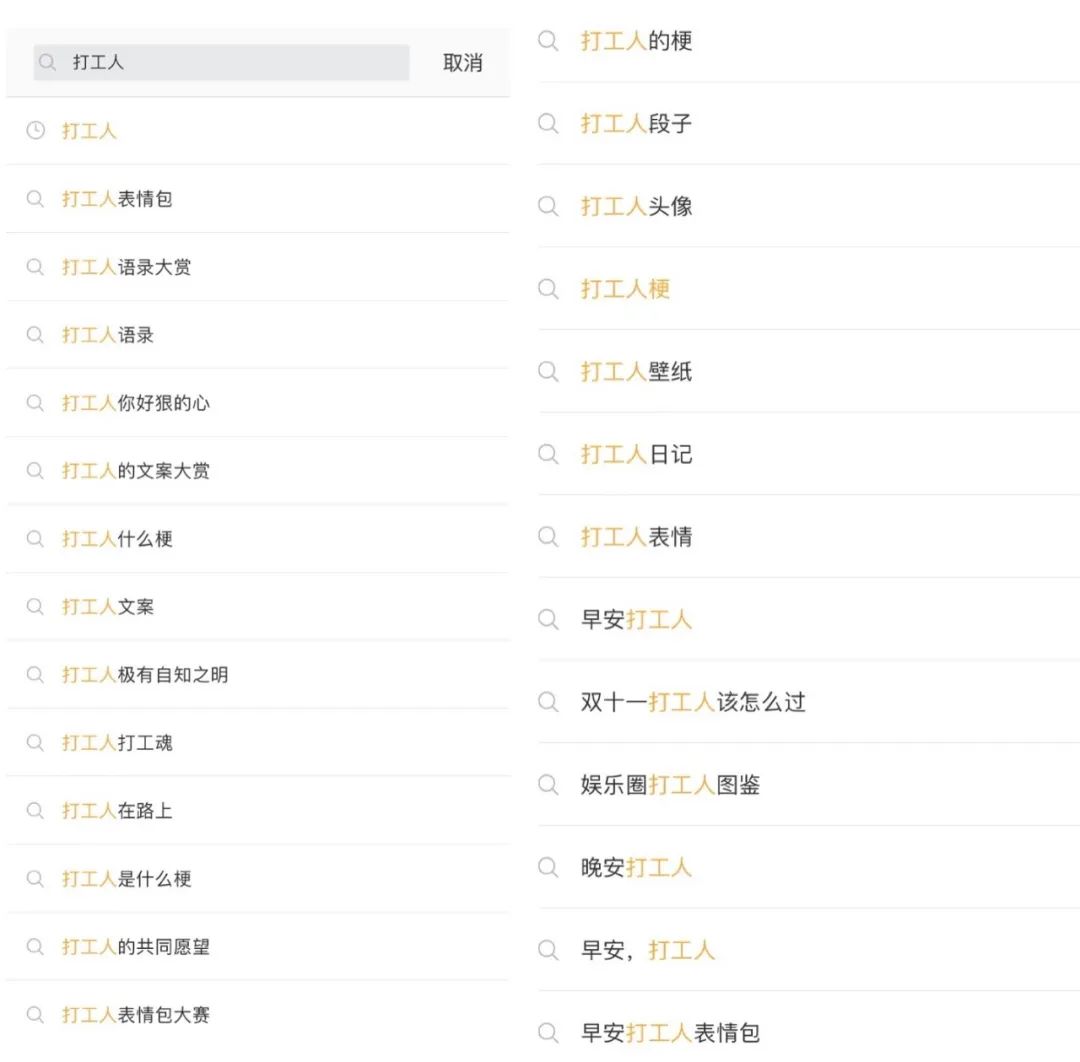Click the magnifier icon beside 打工人表情包

coord(36,199)
